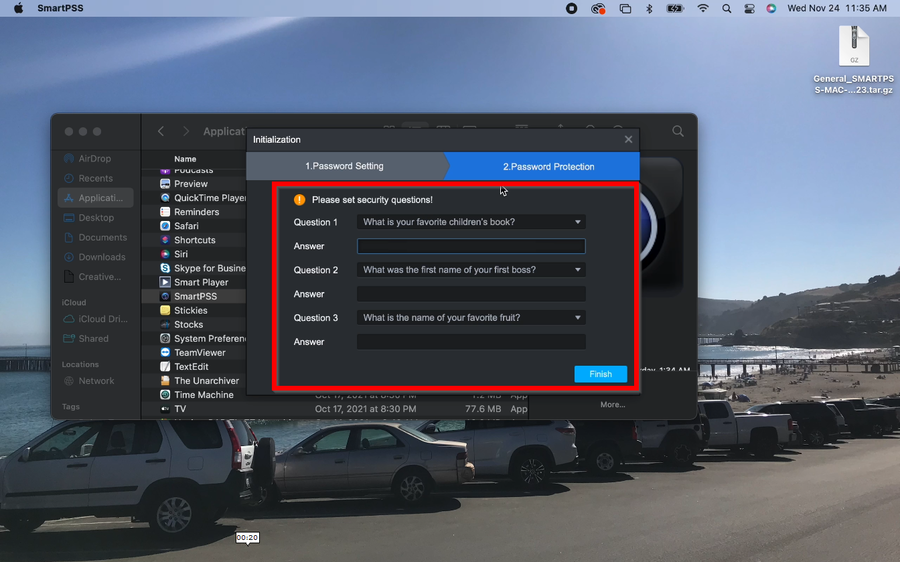Open the Question 3 favorite fruit dropdown
The width and height of the screenshot is (900, 562).
[x=471, y=318]
